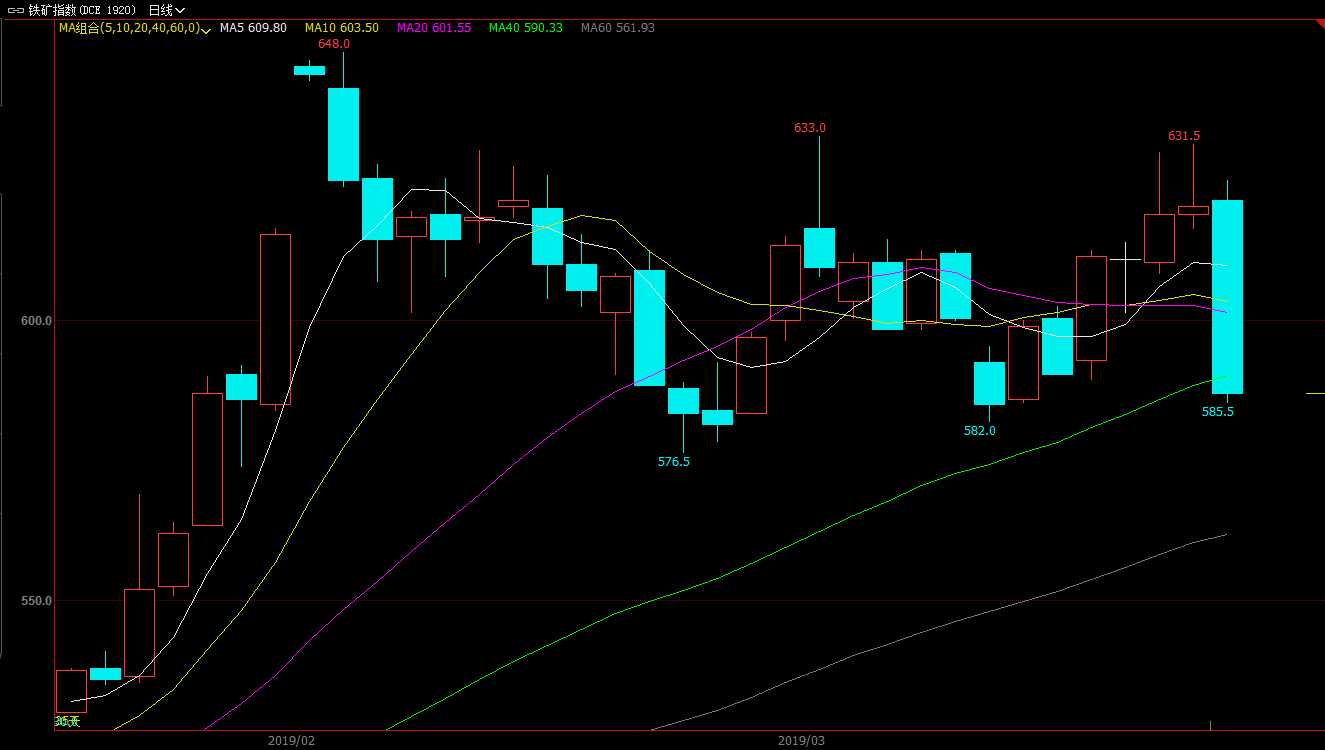Image resolution: width=1325 pixels, height=750 pixels.
Task: Click the 2019/02 date axis label
Action: point(291,741)
